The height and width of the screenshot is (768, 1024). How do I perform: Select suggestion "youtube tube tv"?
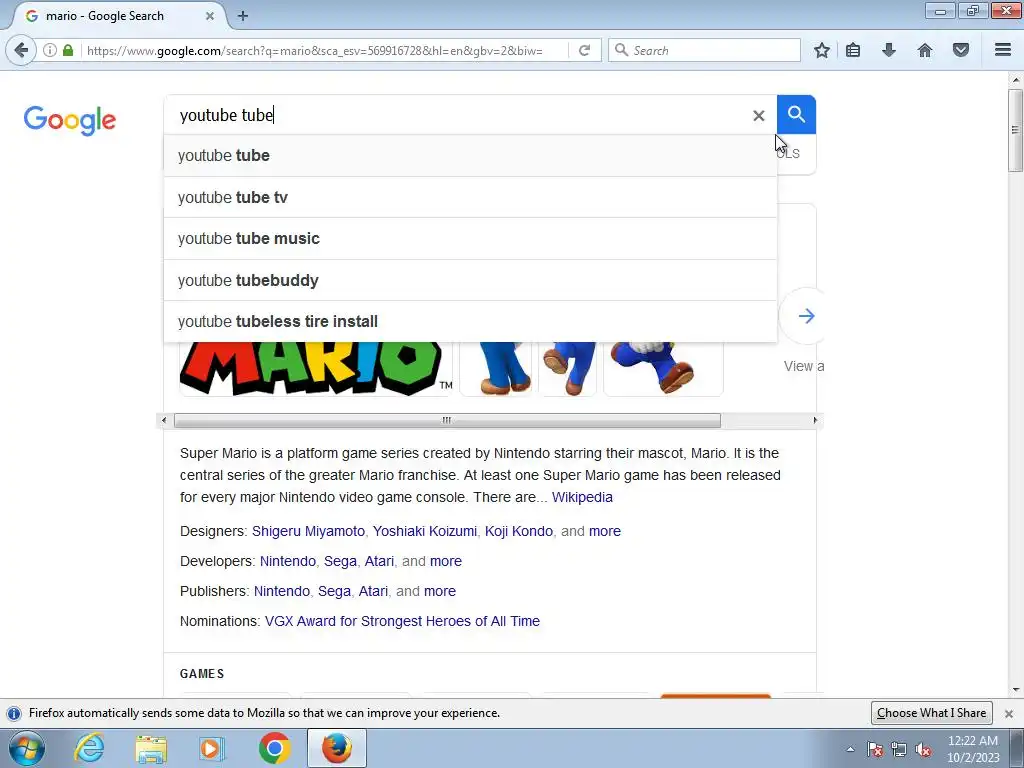(x=470, y=197)
